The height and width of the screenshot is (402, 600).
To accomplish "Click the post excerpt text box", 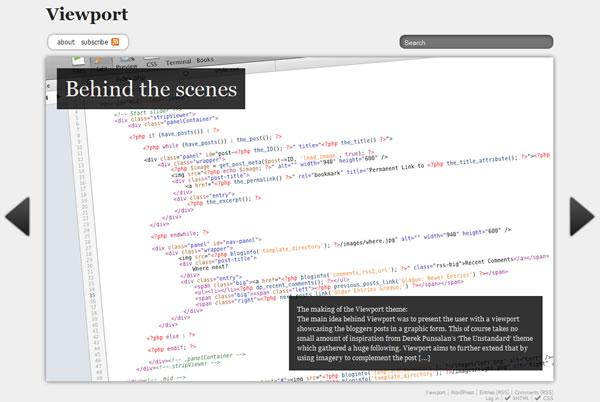I will [x=416, y=333].
